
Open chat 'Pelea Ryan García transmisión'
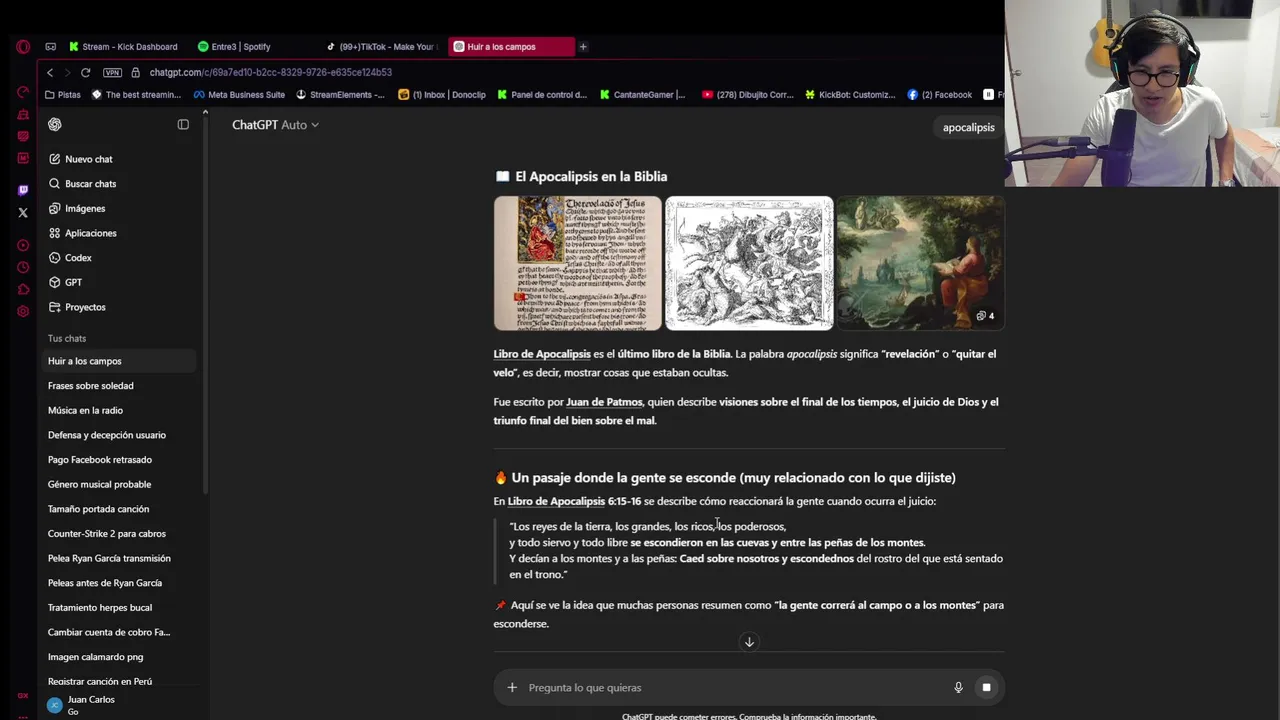(x=120, y=558)
